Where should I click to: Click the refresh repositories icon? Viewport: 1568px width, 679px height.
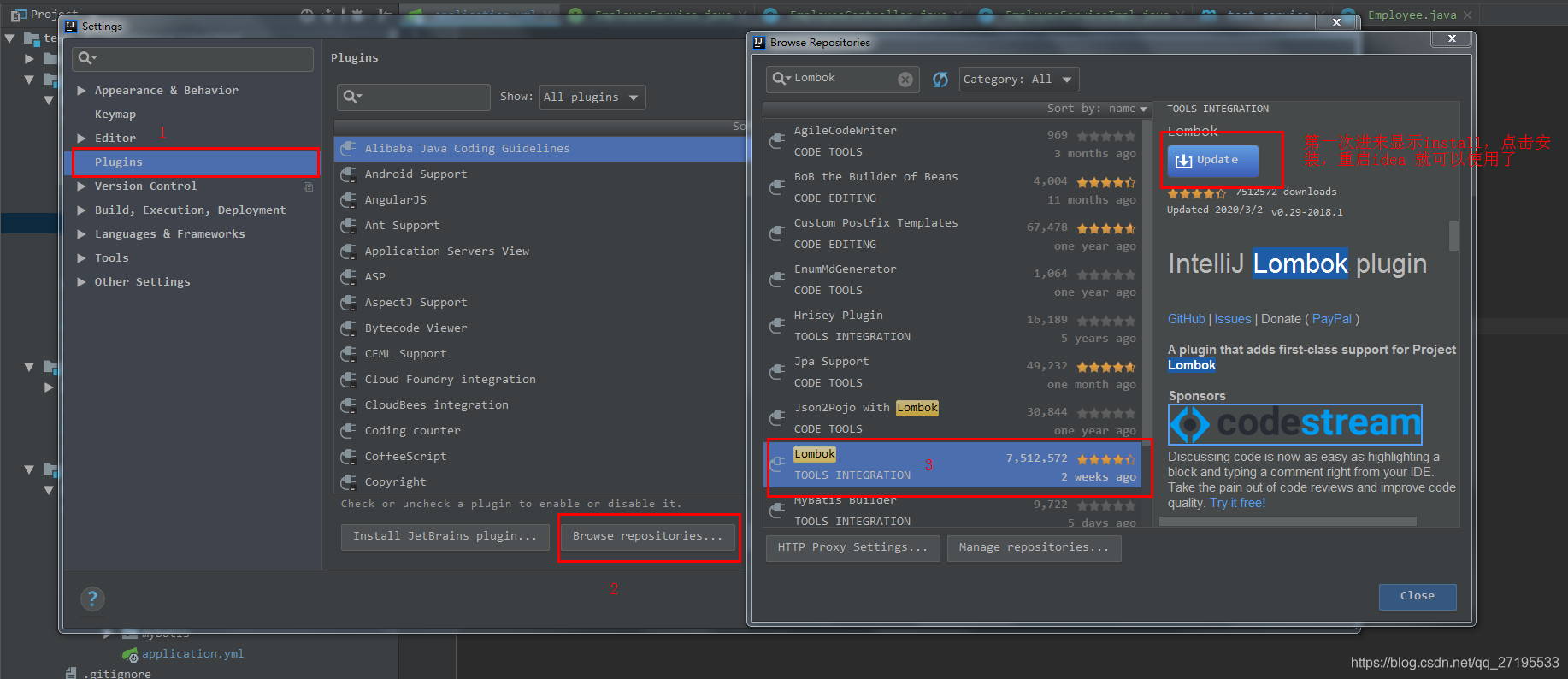pos(940,80)
